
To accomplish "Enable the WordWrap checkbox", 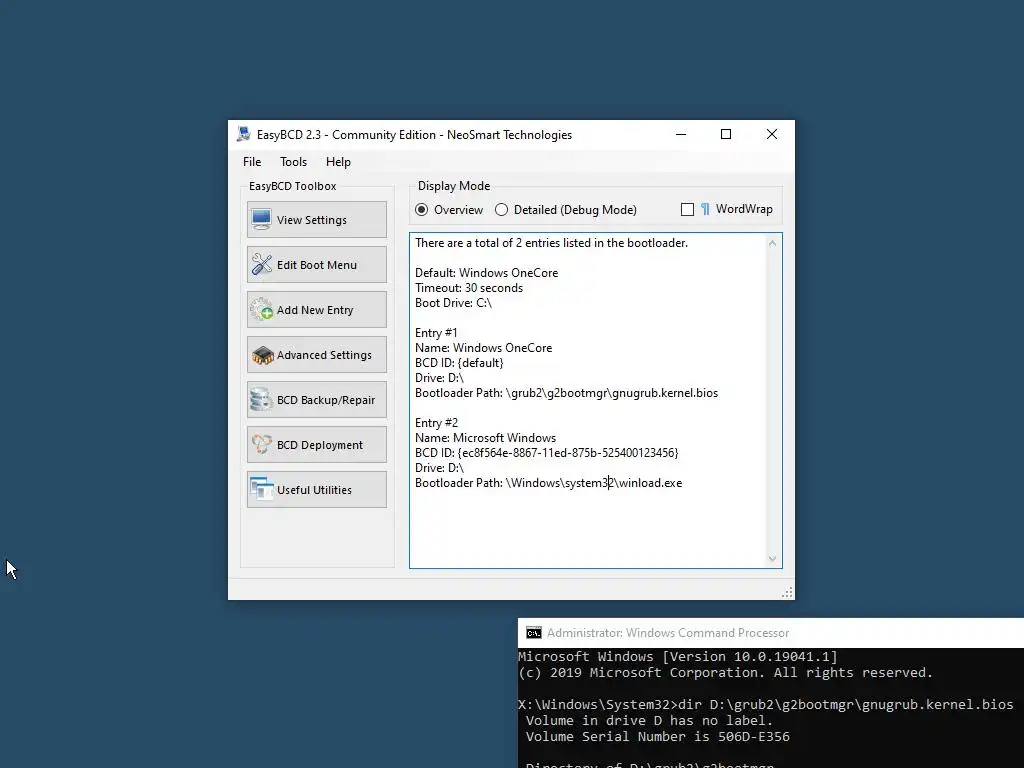I will [x=687, y=210].
